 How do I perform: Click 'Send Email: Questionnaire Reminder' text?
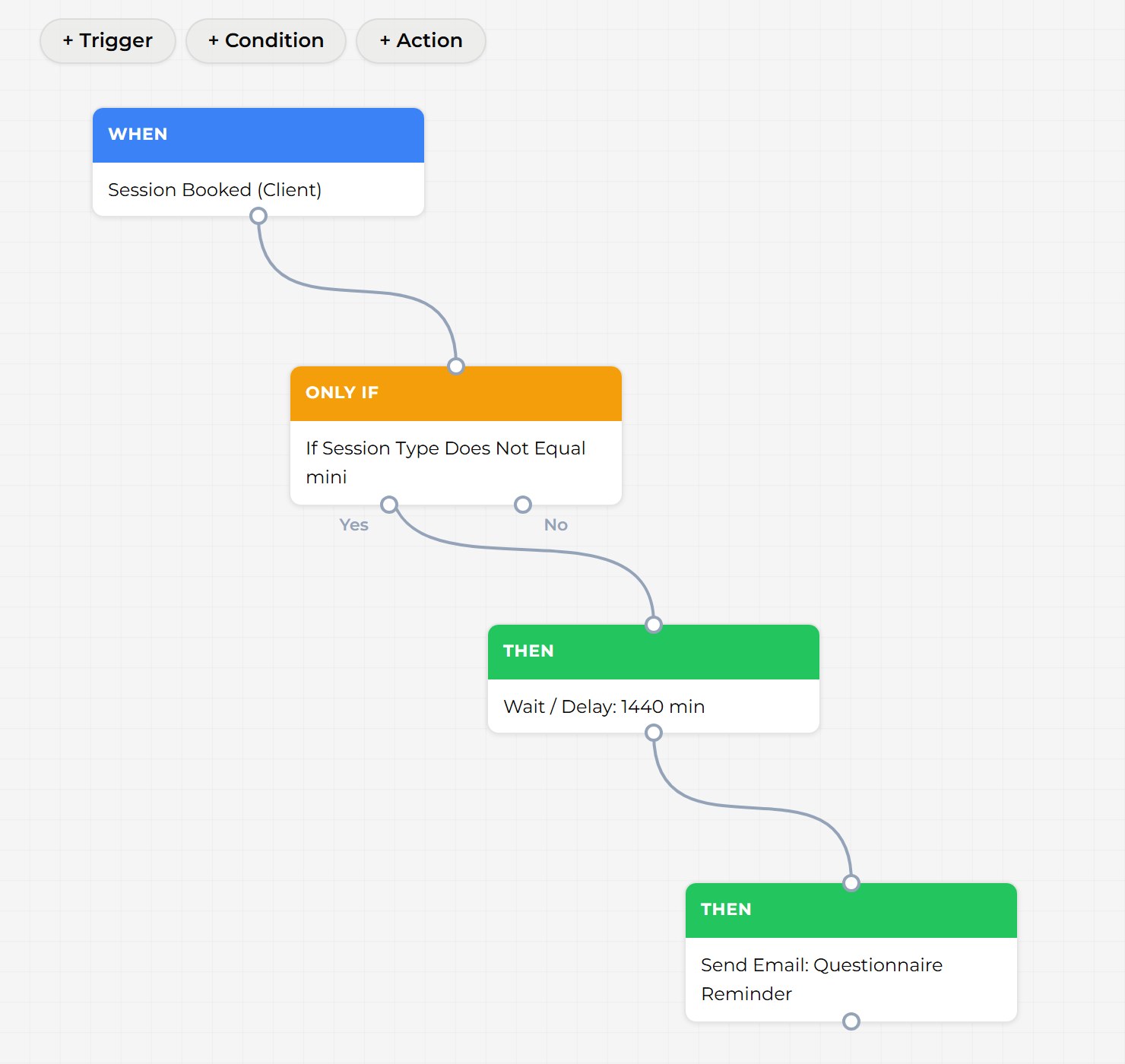pyautogui.click(x=822, y=979)
